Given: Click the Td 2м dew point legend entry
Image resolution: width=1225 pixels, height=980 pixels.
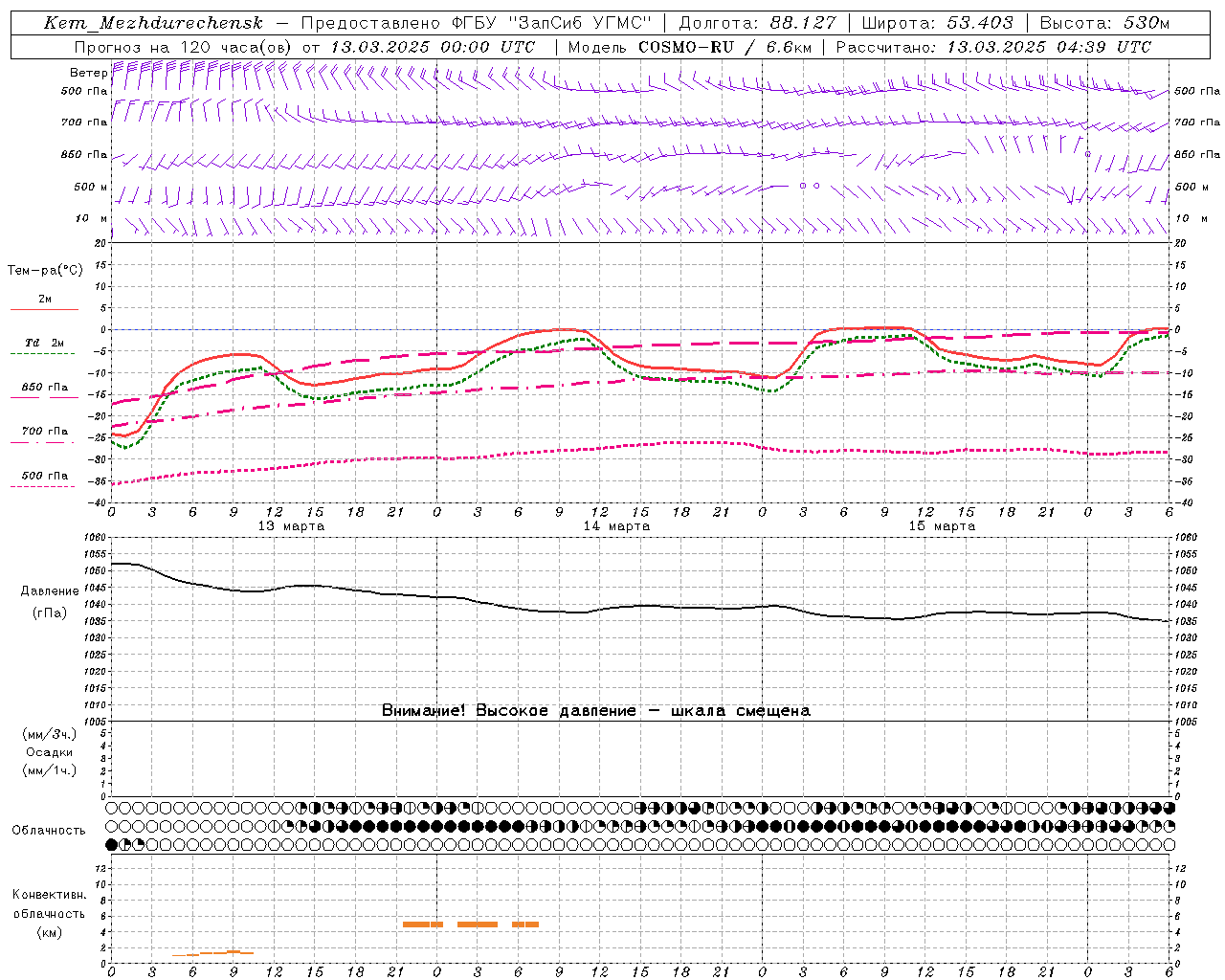Looking at the screenshot, I should click(44, 343).
